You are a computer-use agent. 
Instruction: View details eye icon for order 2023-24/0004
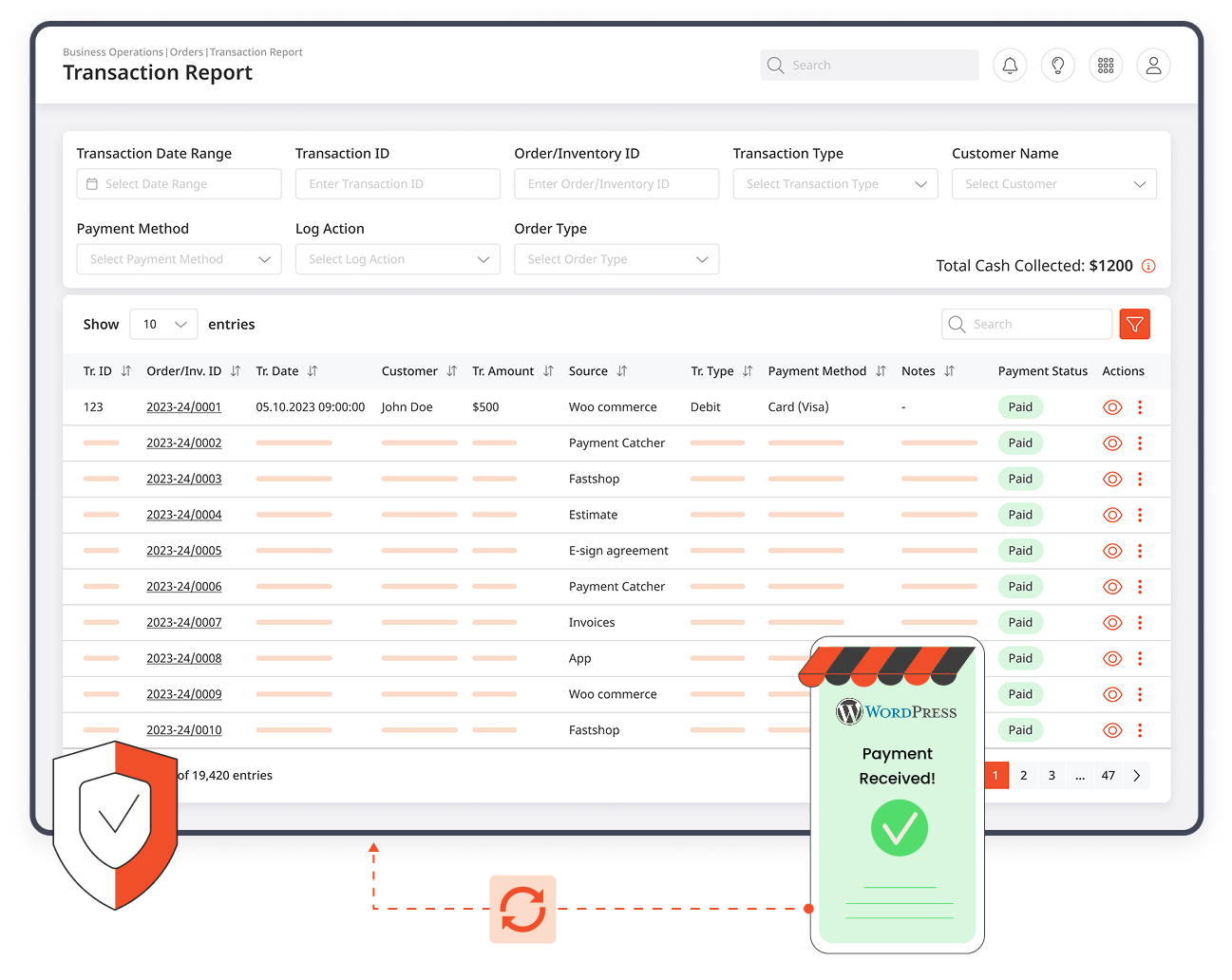point(1112,515)
